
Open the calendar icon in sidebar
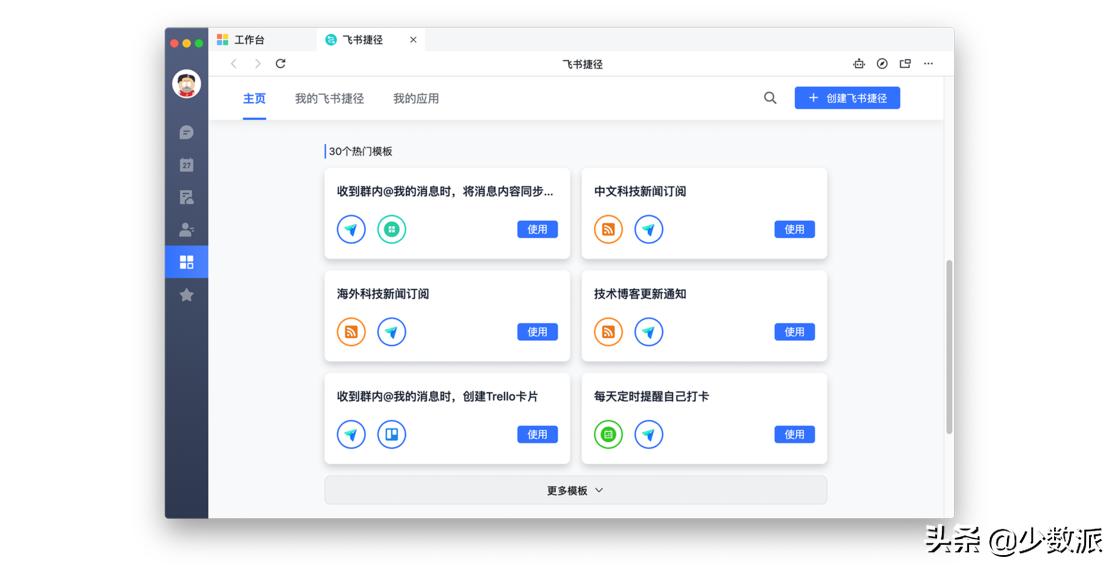[x=186, y=165]
